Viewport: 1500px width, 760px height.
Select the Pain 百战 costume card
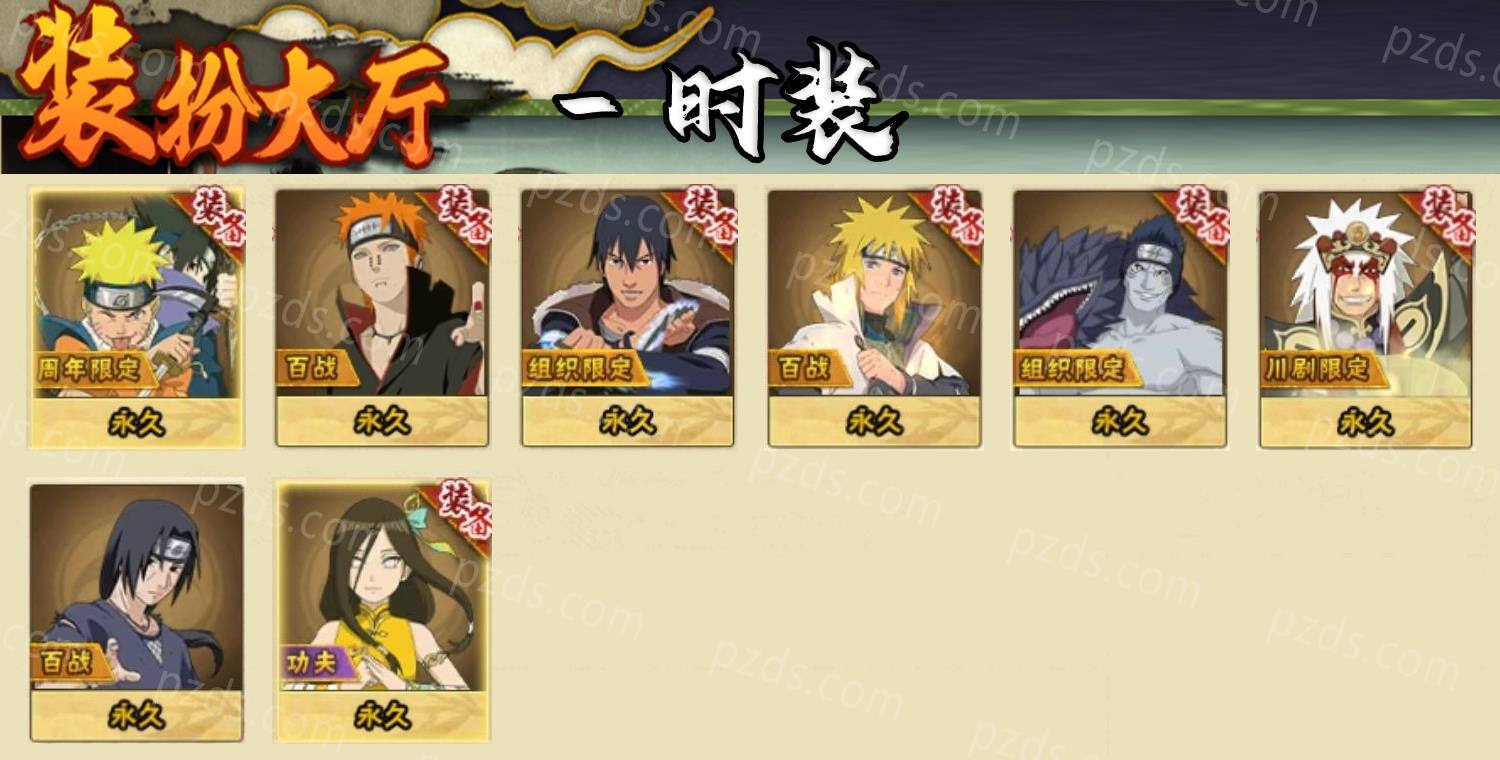382,318
